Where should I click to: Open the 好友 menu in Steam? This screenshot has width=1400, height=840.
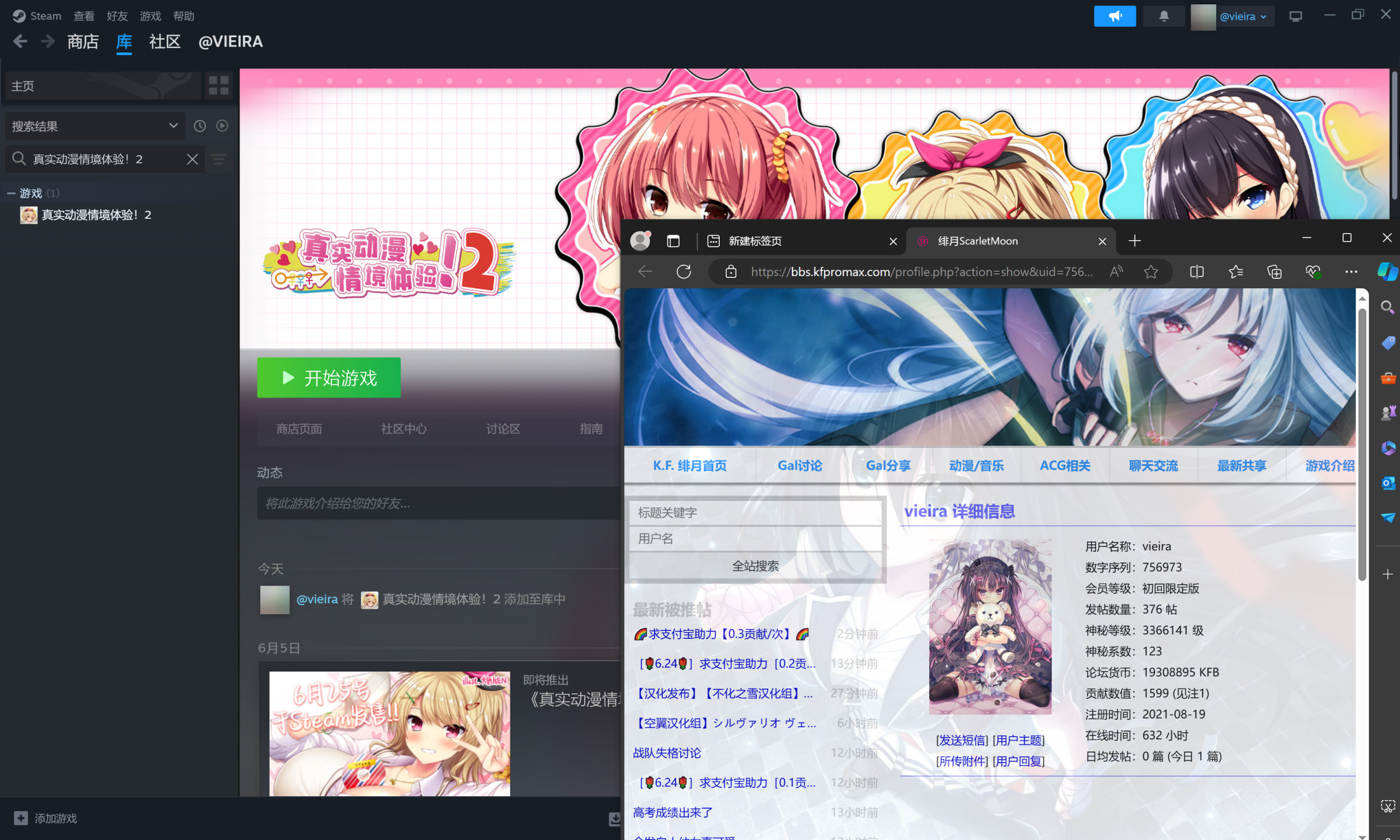[x=117, y=16]
